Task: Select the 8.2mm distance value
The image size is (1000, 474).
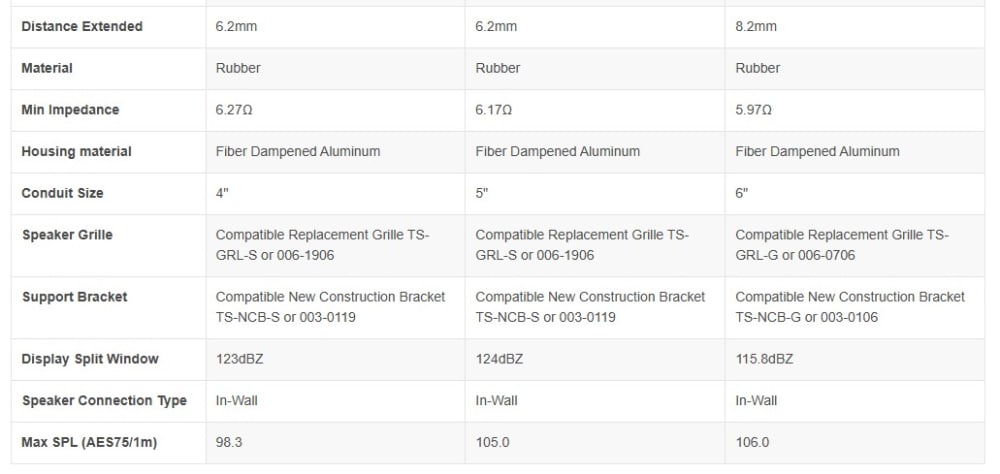Action: click(x=756, y=27)
